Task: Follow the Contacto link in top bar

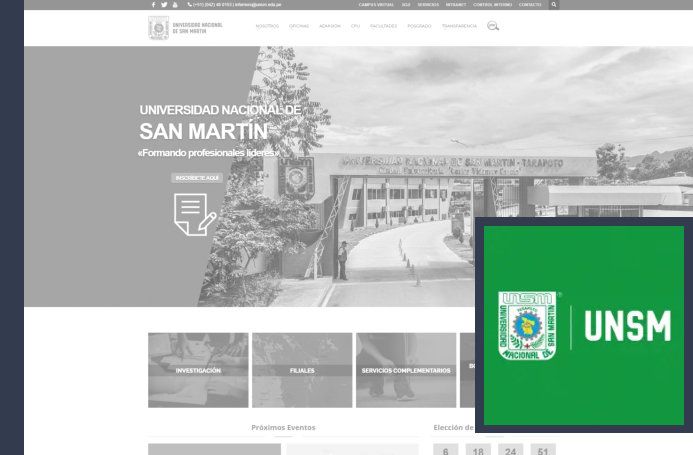Action: [x=530, y=5]
